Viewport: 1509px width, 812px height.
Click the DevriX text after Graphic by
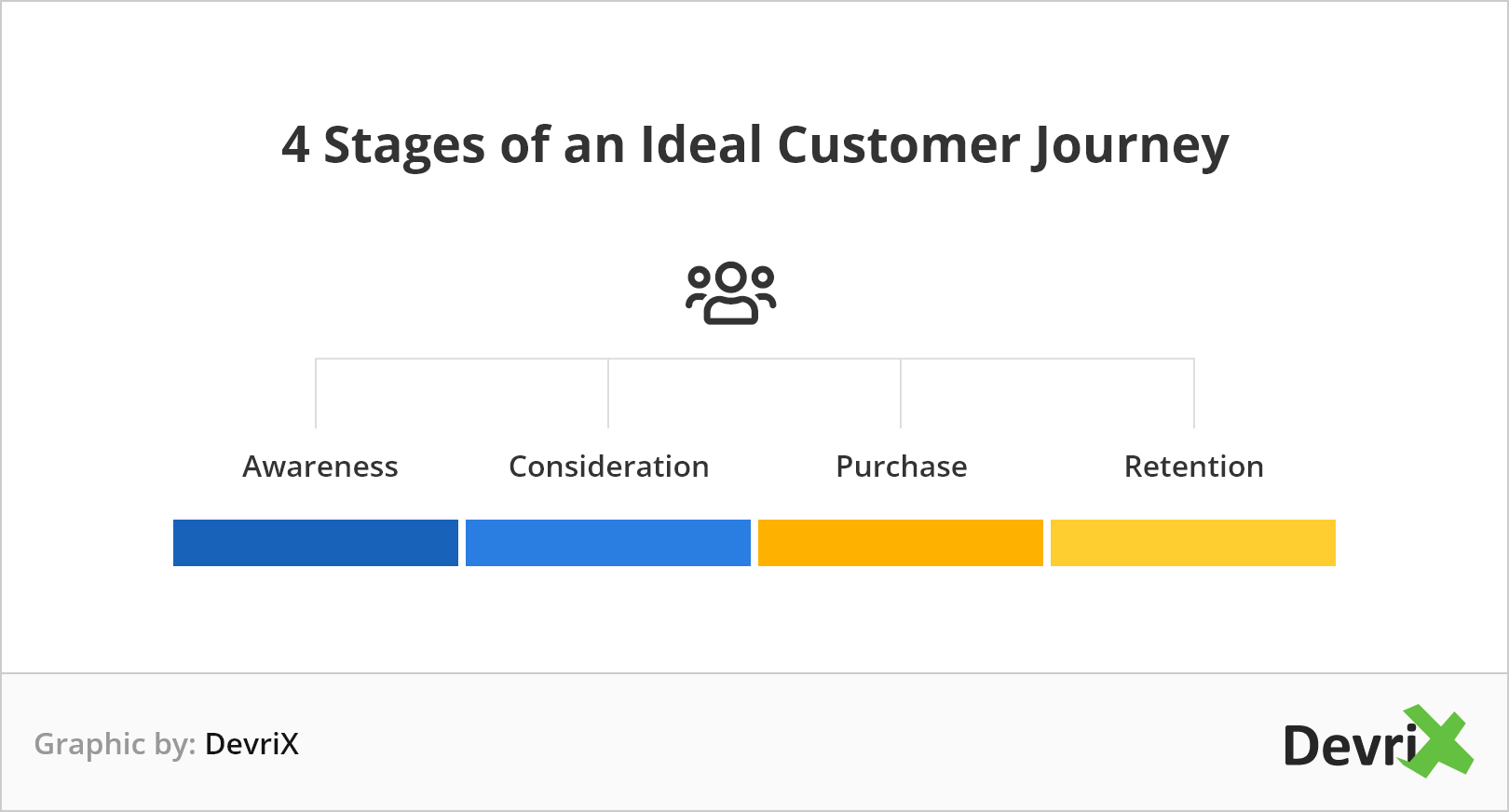251,744
